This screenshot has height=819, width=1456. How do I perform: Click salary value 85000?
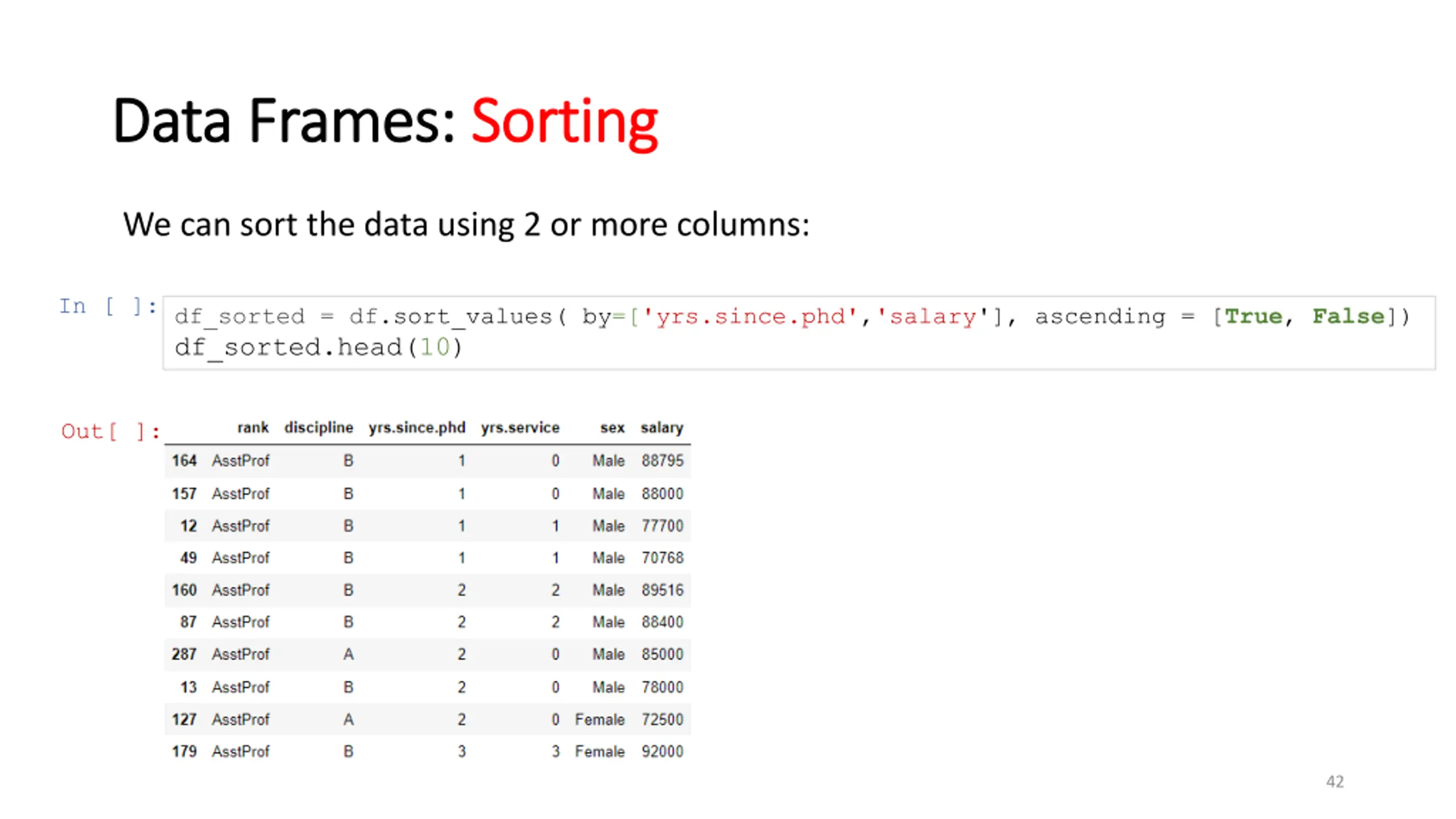tap(663, 654)
